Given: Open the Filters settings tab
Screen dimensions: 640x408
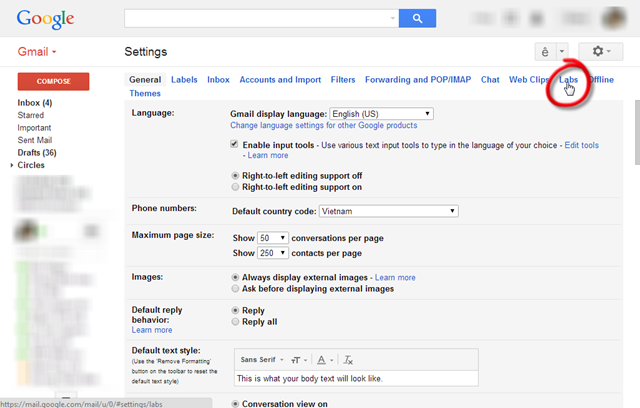Looking at the screenshot, I should pyautogui.click(x=343, y=80).
